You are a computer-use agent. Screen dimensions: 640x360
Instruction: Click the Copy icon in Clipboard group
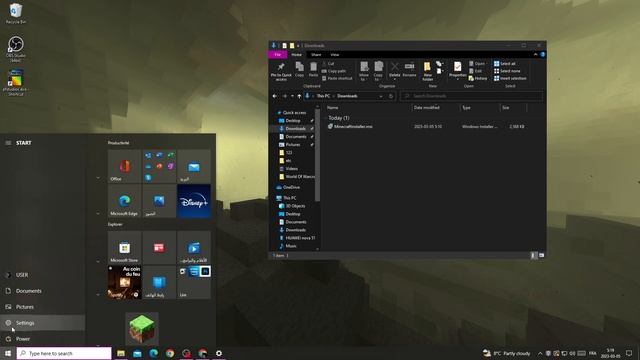tap(300, 69)
